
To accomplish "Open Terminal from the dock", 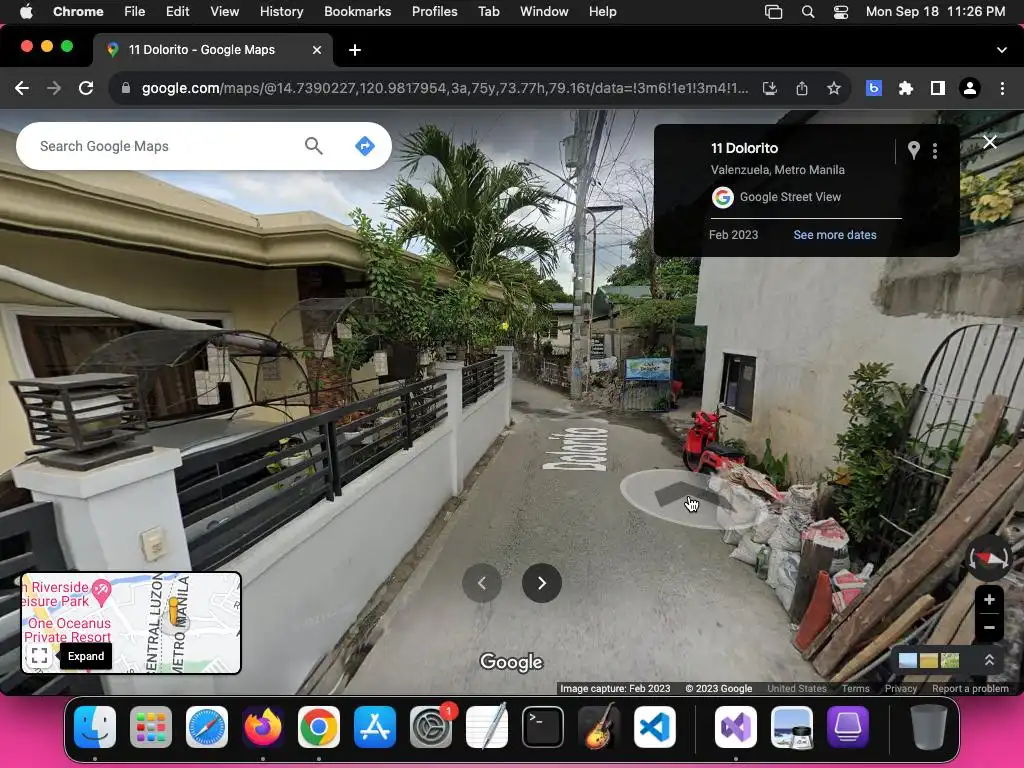I will (x=543, y=727).
